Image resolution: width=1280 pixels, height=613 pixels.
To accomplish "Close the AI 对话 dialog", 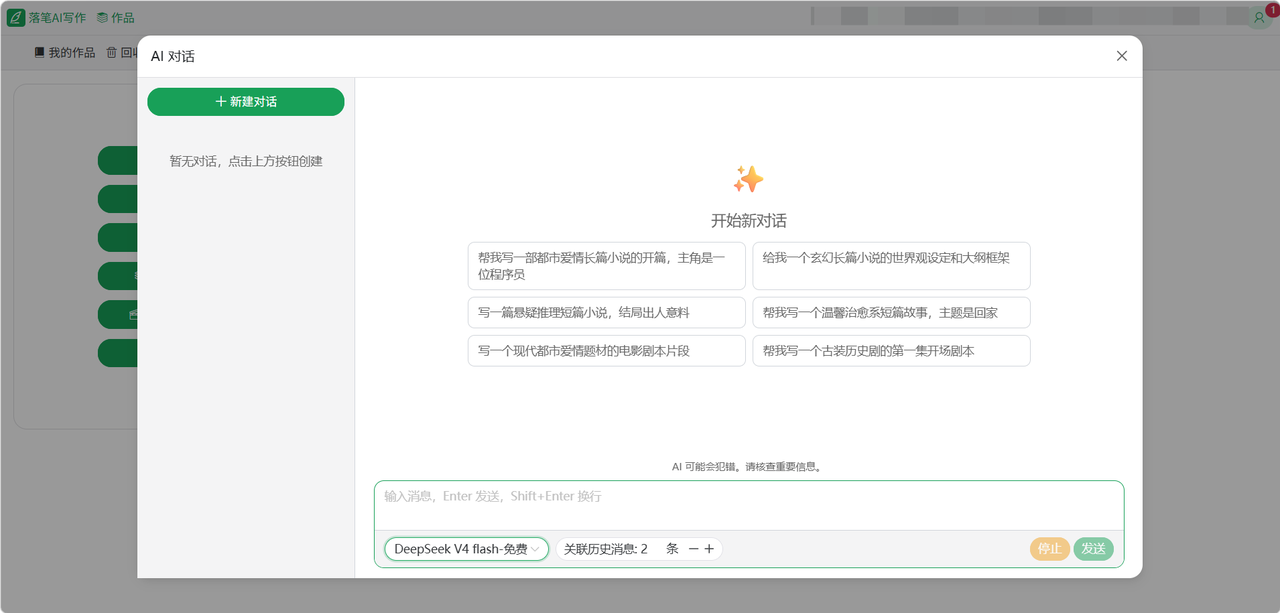I will click(x=1122, y=56).
